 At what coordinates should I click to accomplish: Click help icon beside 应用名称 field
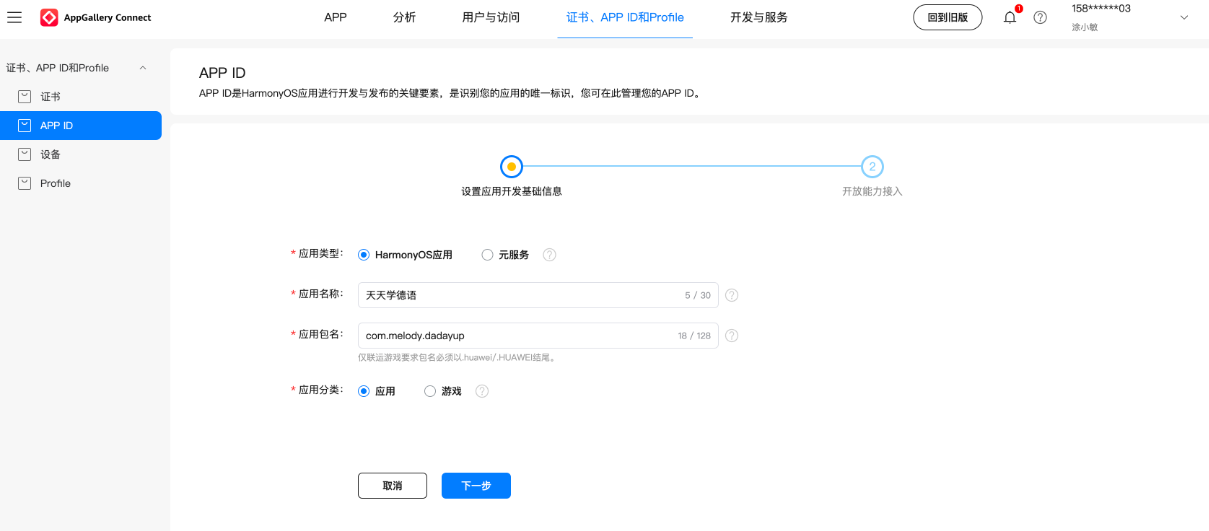tap(732, 295)
